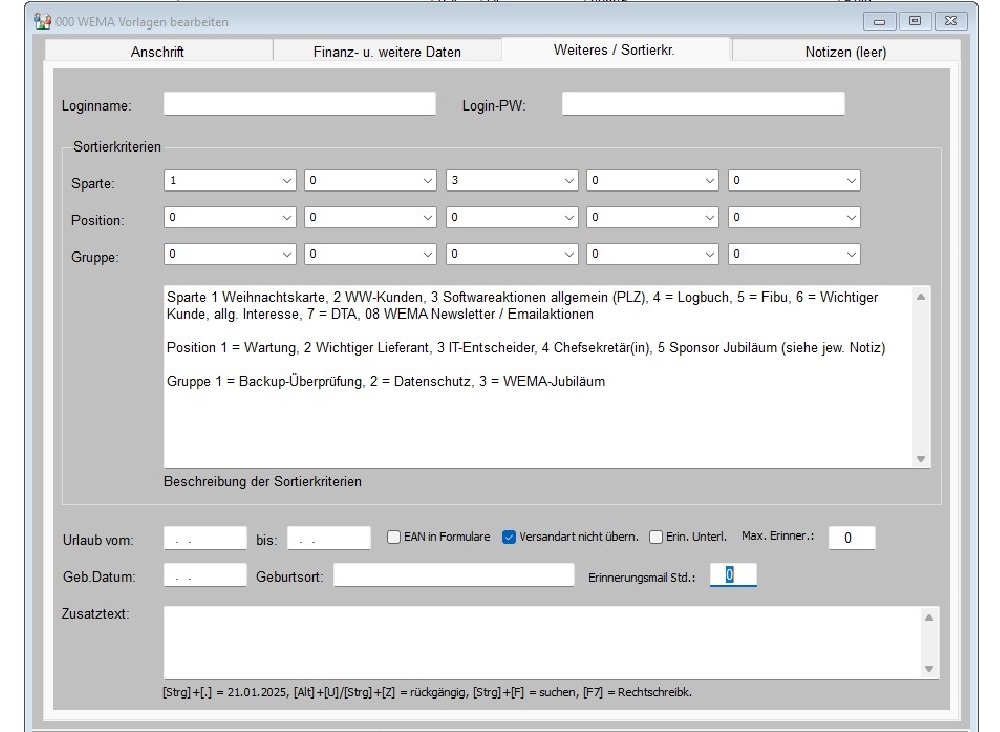
Task: Click the shortcut hint line '[Strg]+[.] = 21.01.2025'
Action: (427, 692)
